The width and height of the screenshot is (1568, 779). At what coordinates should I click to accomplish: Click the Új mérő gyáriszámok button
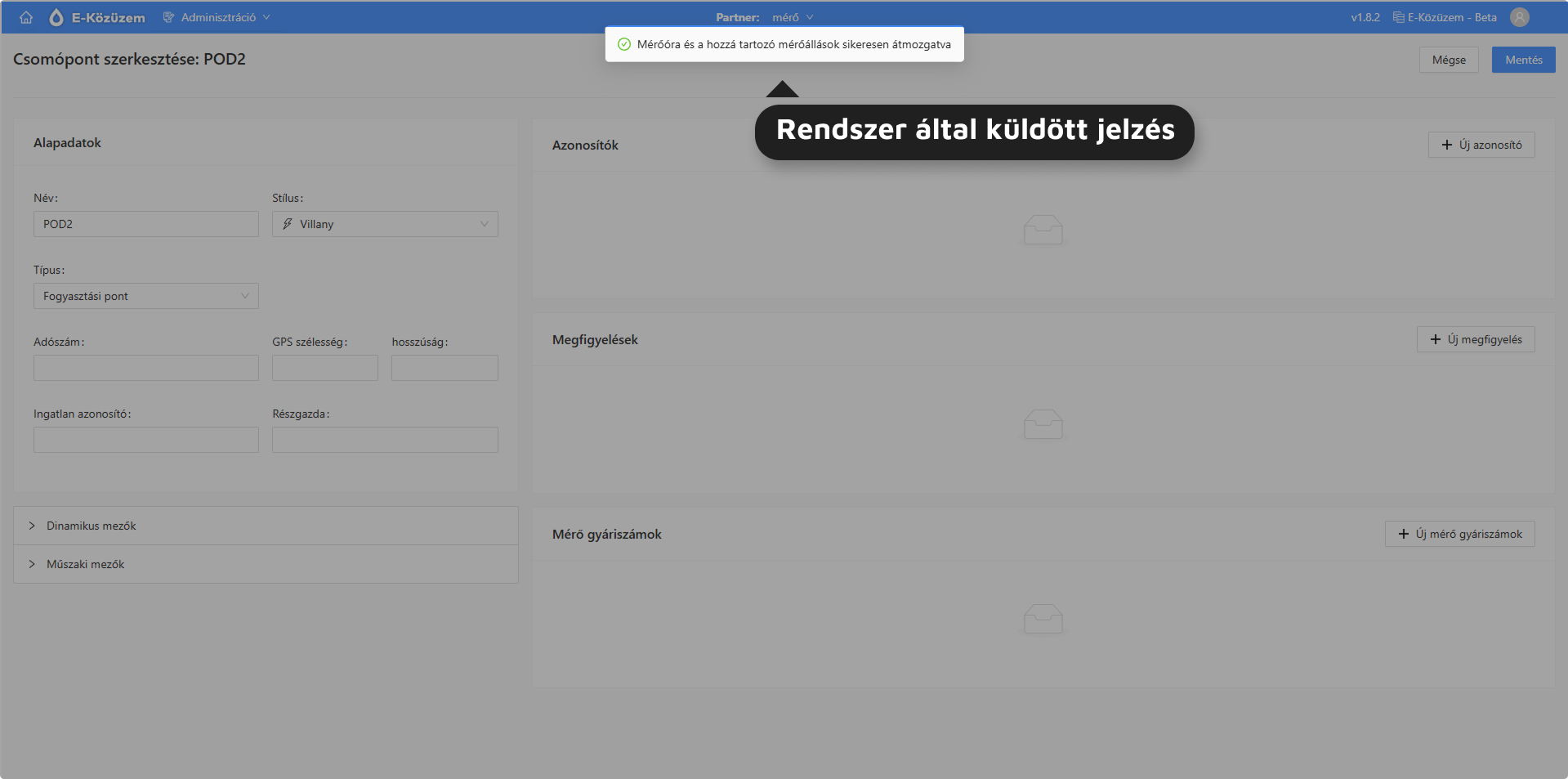pyautogui.click(x=1459, y=534)
